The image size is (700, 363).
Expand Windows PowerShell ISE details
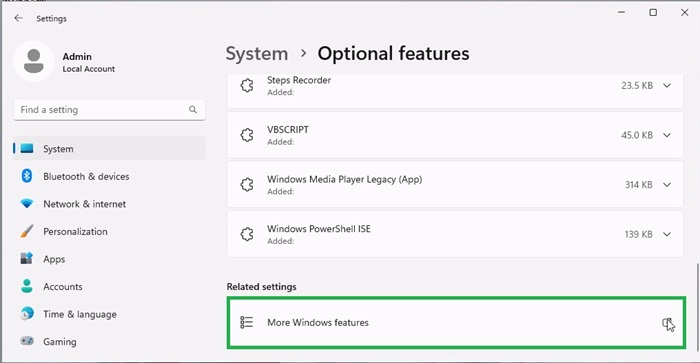click(667, 234)
